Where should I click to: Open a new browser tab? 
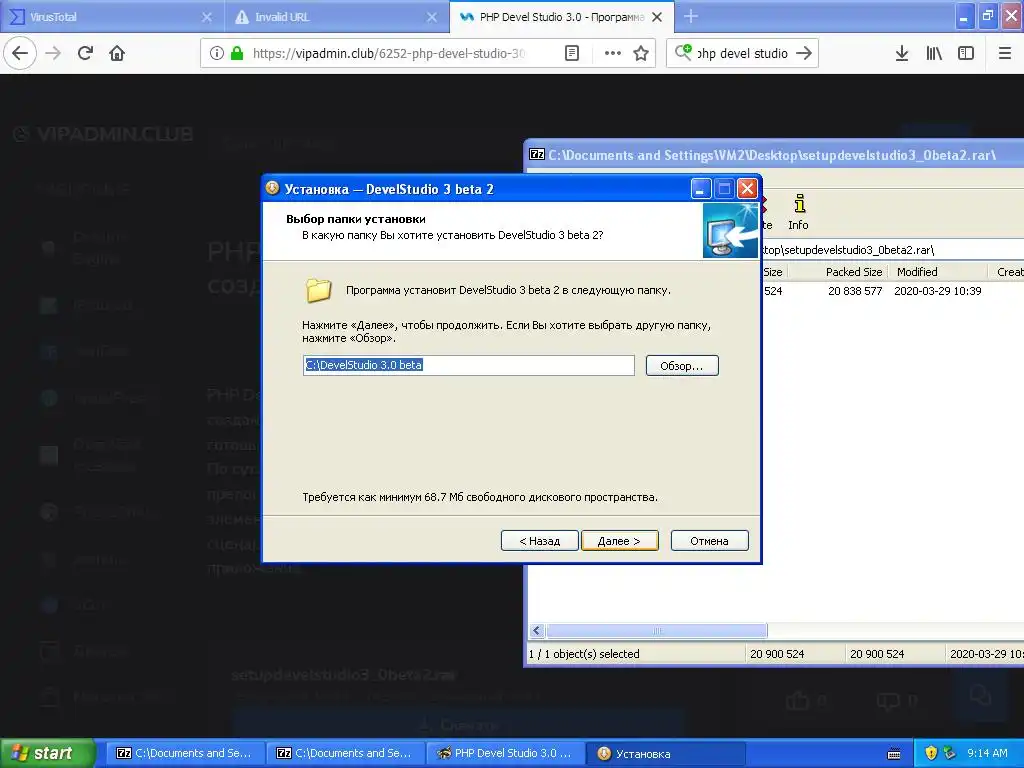(x=690, y=17)
